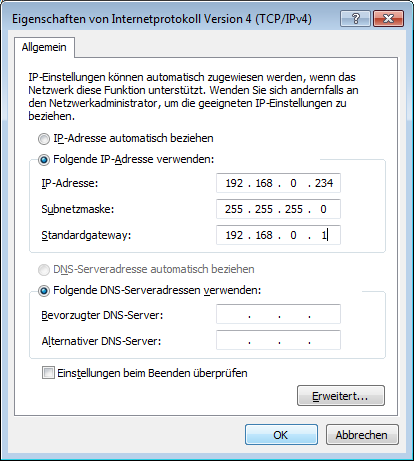414x461 pixels.
Task: Click the IP-Adresse input field
Action: (278, 183)
